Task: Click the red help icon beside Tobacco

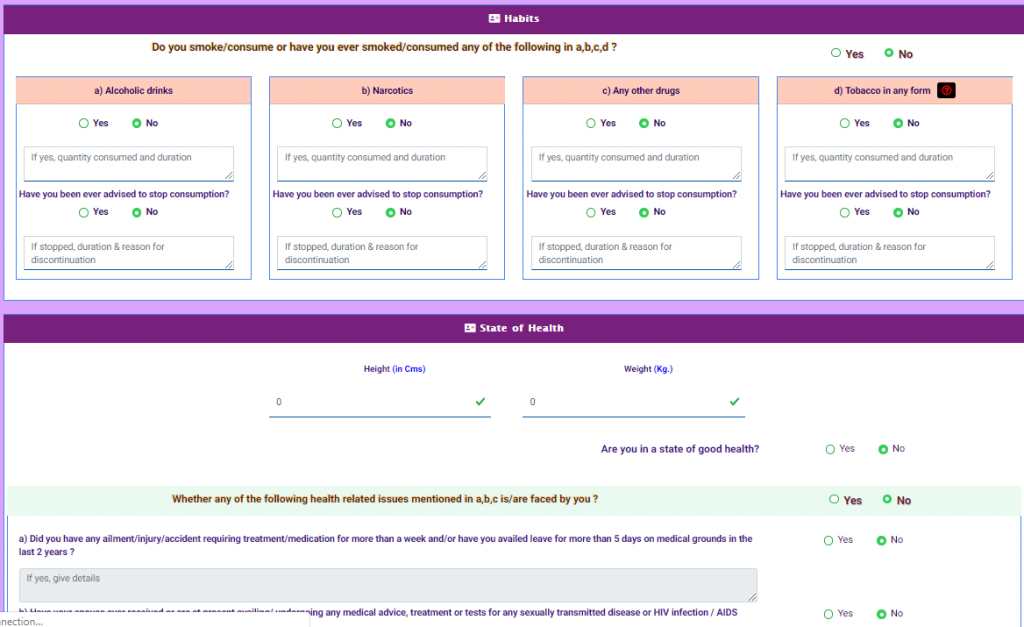Action: pyautogui.click(x=946, y=90)
